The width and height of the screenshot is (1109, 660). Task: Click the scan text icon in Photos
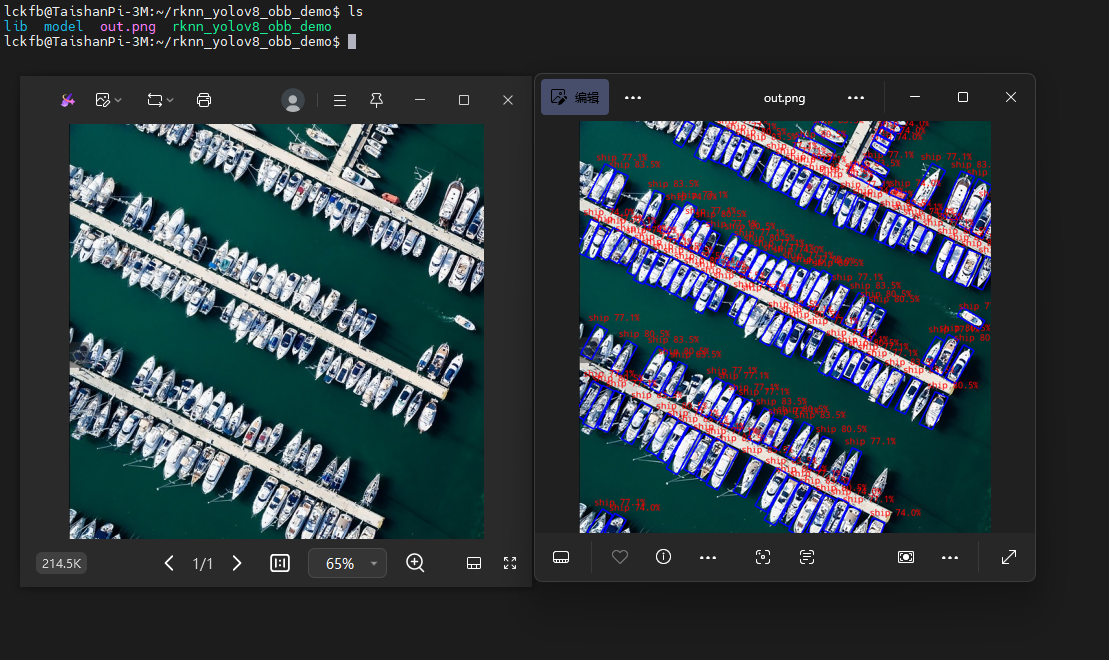tap(807, 557)
